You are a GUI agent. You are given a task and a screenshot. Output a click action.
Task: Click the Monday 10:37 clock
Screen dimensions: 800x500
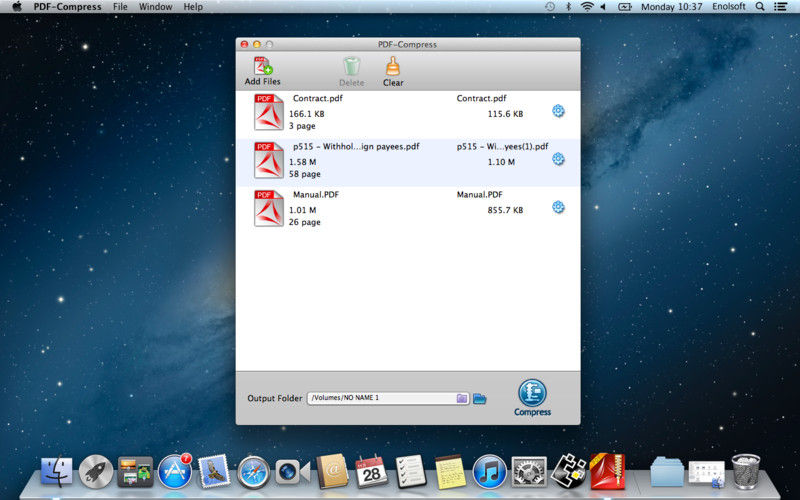[x=671, y=7]
